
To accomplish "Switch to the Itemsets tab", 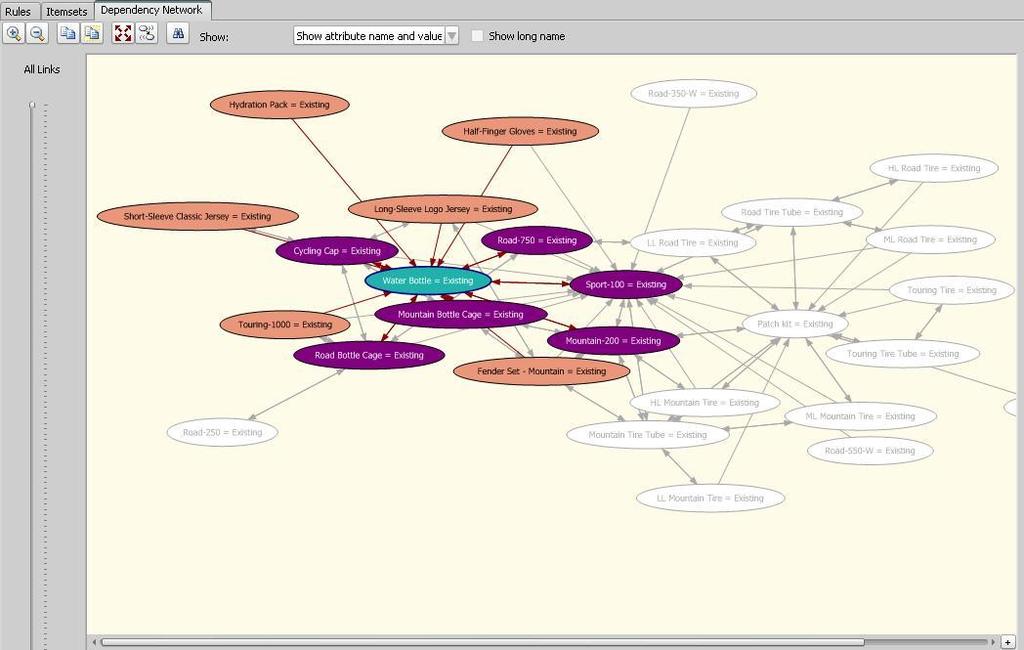I will click(67, 11).
